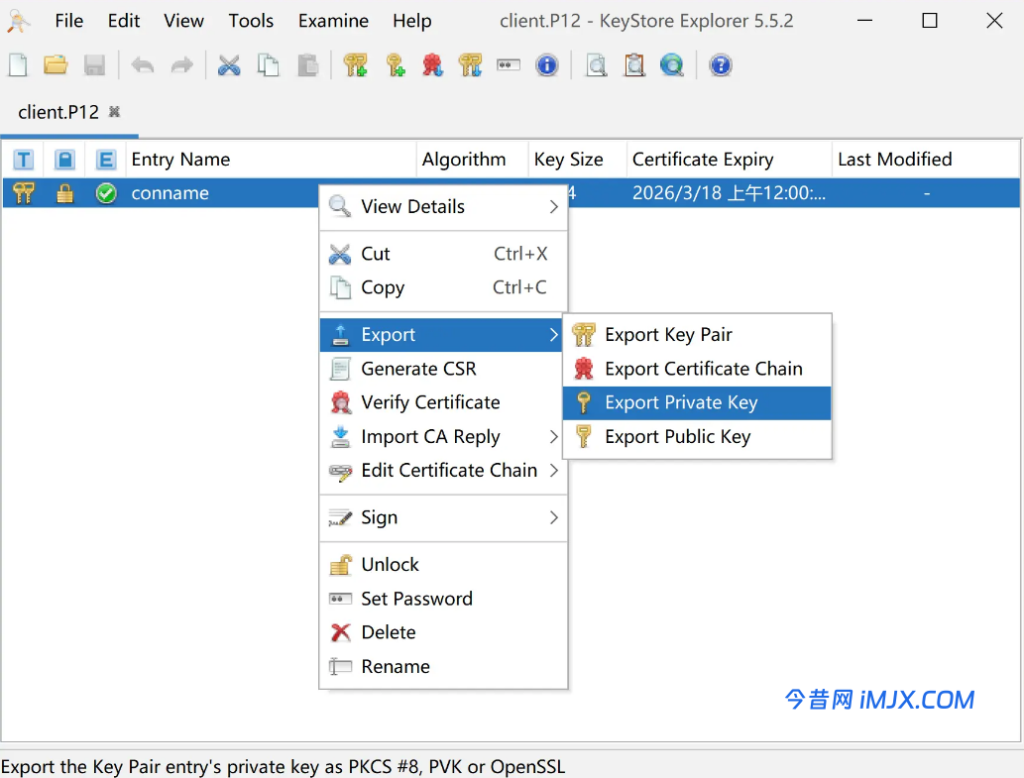1024x778 pixels.
Task: Close the client.P12 tab
Action: coord(114,112)
